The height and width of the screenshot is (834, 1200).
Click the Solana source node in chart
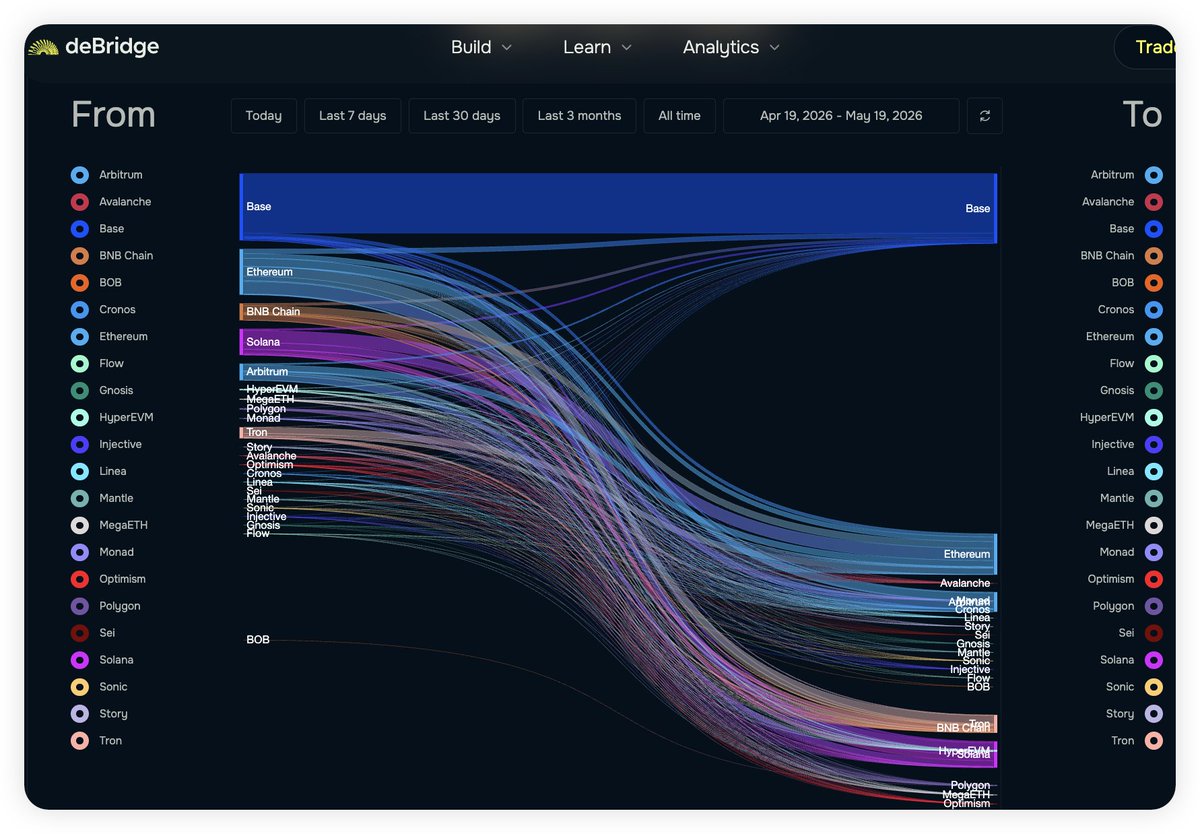tap(243, 342)
